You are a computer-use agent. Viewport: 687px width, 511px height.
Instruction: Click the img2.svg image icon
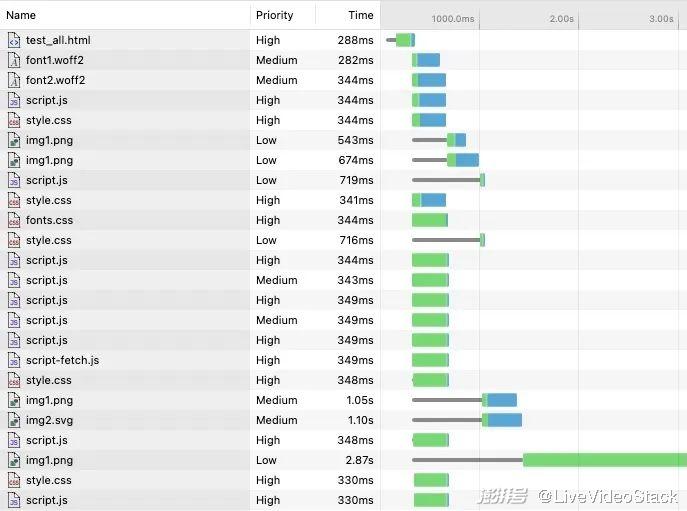[14, 420]
